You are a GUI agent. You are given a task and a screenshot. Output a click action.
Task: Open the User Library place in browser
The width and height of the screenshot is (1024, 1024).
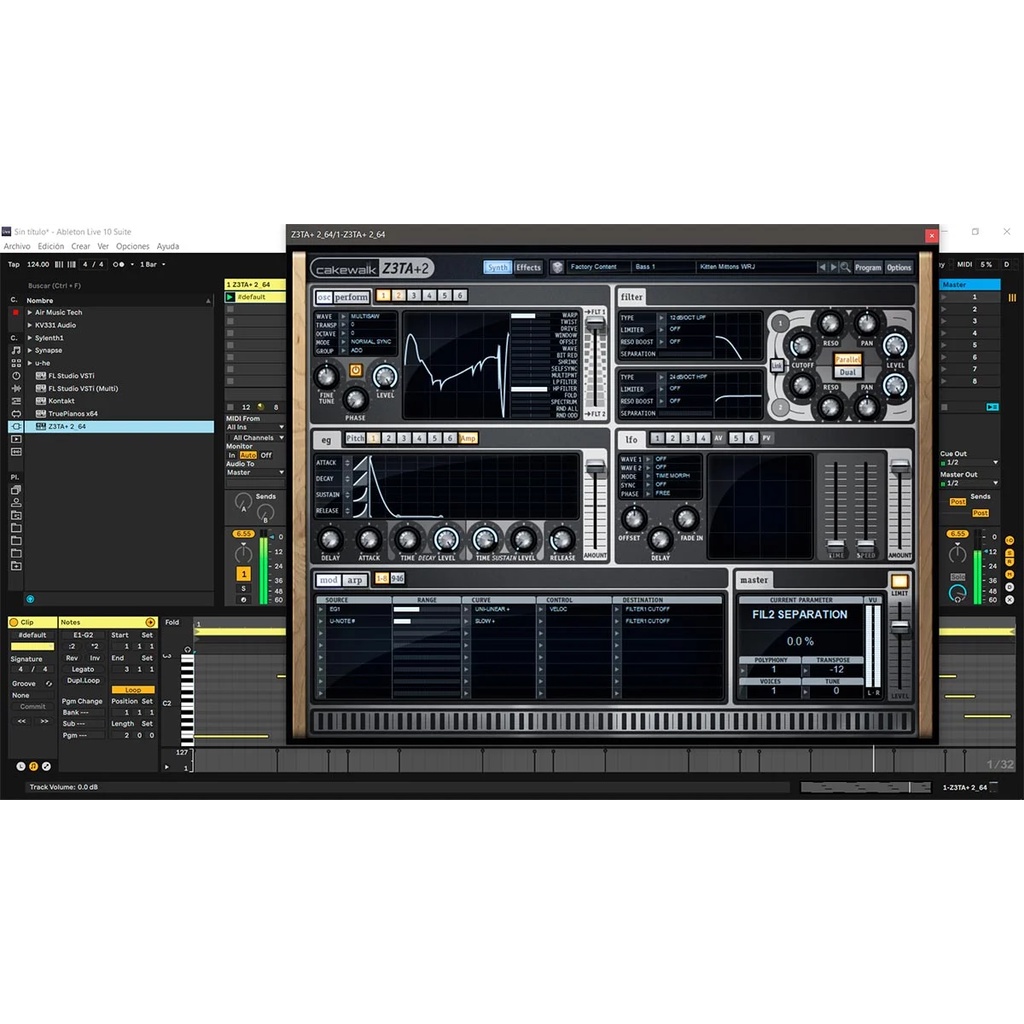click(x=16, y=502)
